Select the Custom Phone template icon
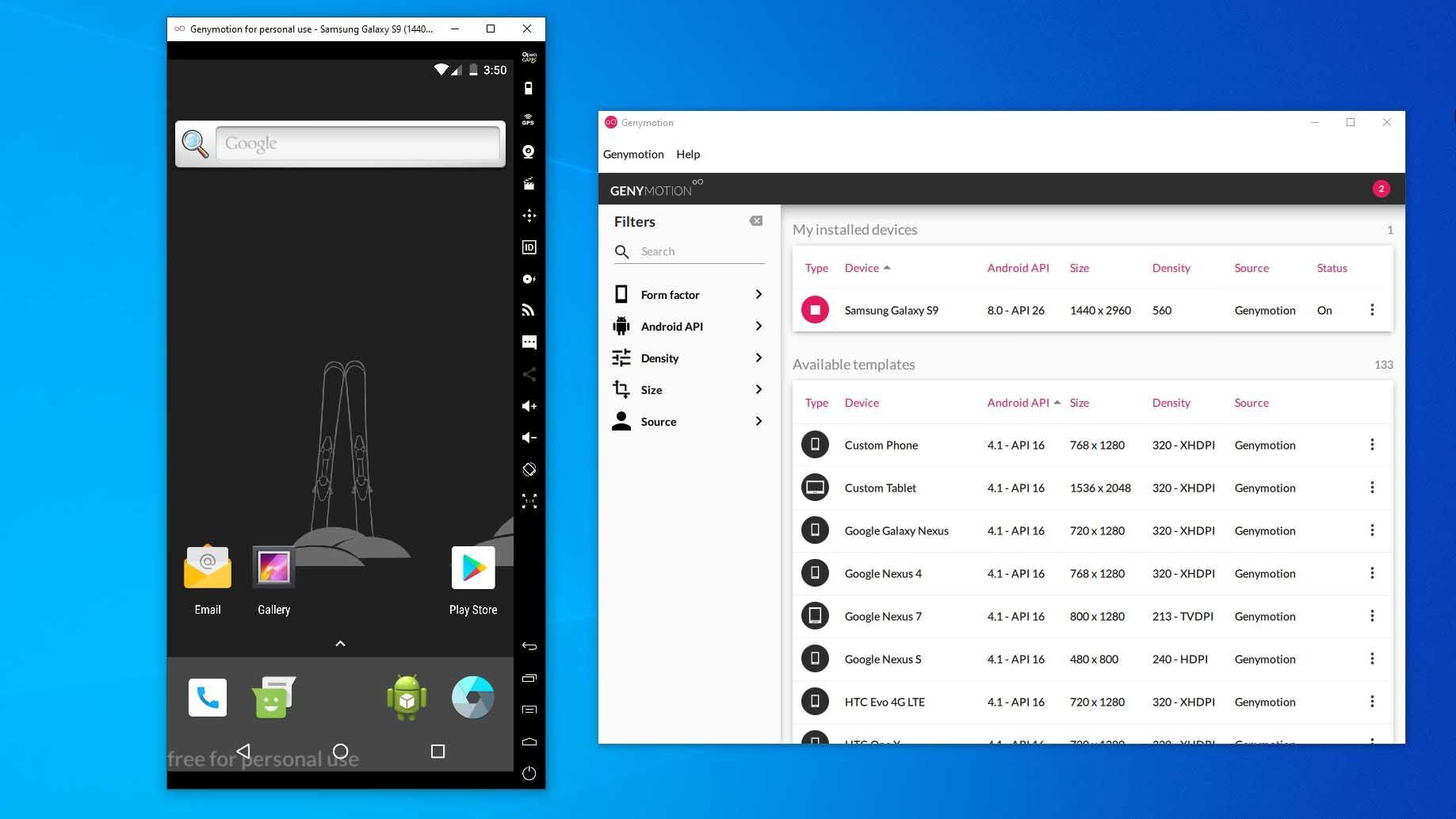Image resolution: width=1456 pixels, height=819 pixels. (x=815, y=445)
